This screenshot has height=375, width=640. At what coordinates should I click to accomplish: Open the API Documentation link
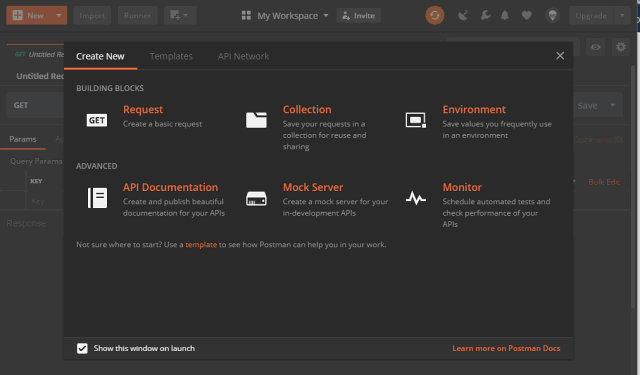coord(171,187)
